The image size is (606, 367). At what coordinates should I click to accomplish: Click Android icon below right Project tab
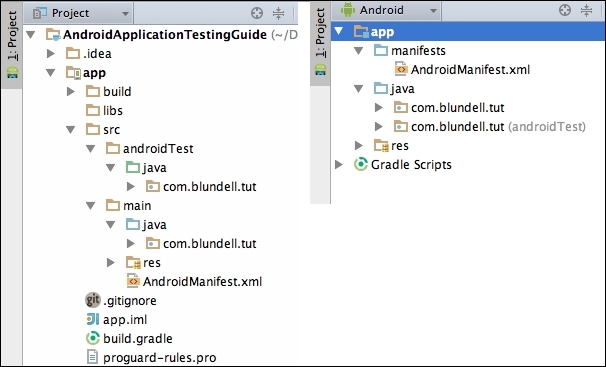pos(320,70)
